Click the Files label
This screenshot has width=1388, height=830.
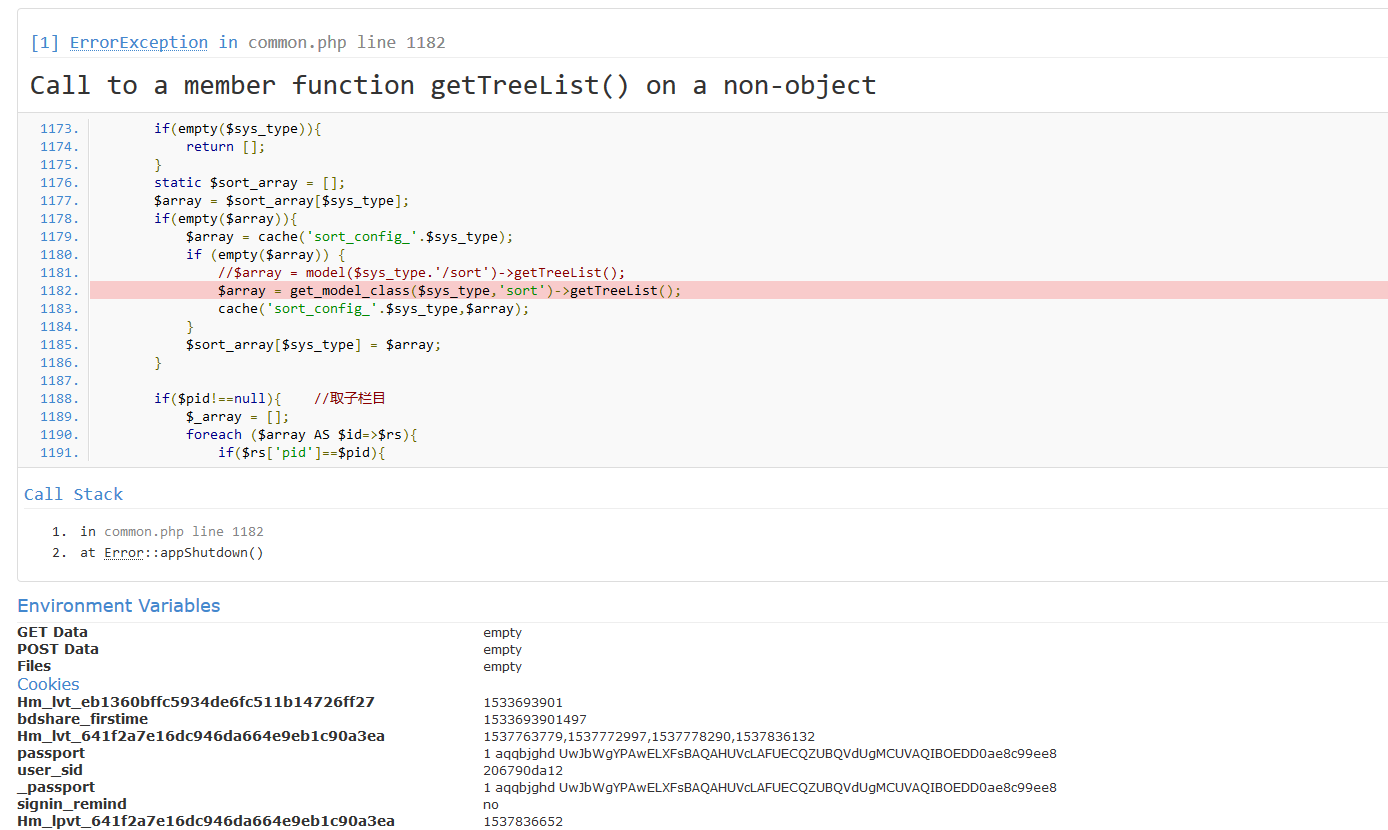(x=34, y=666)
